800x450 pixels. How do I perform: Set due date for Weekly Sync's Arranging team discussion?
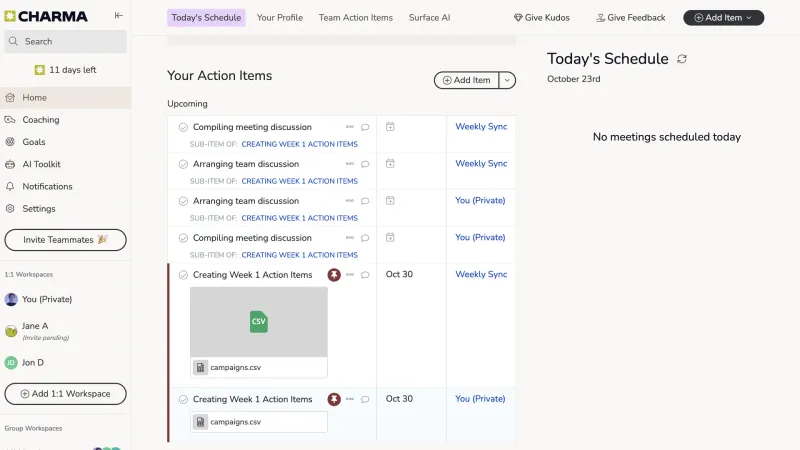(390, 164)
